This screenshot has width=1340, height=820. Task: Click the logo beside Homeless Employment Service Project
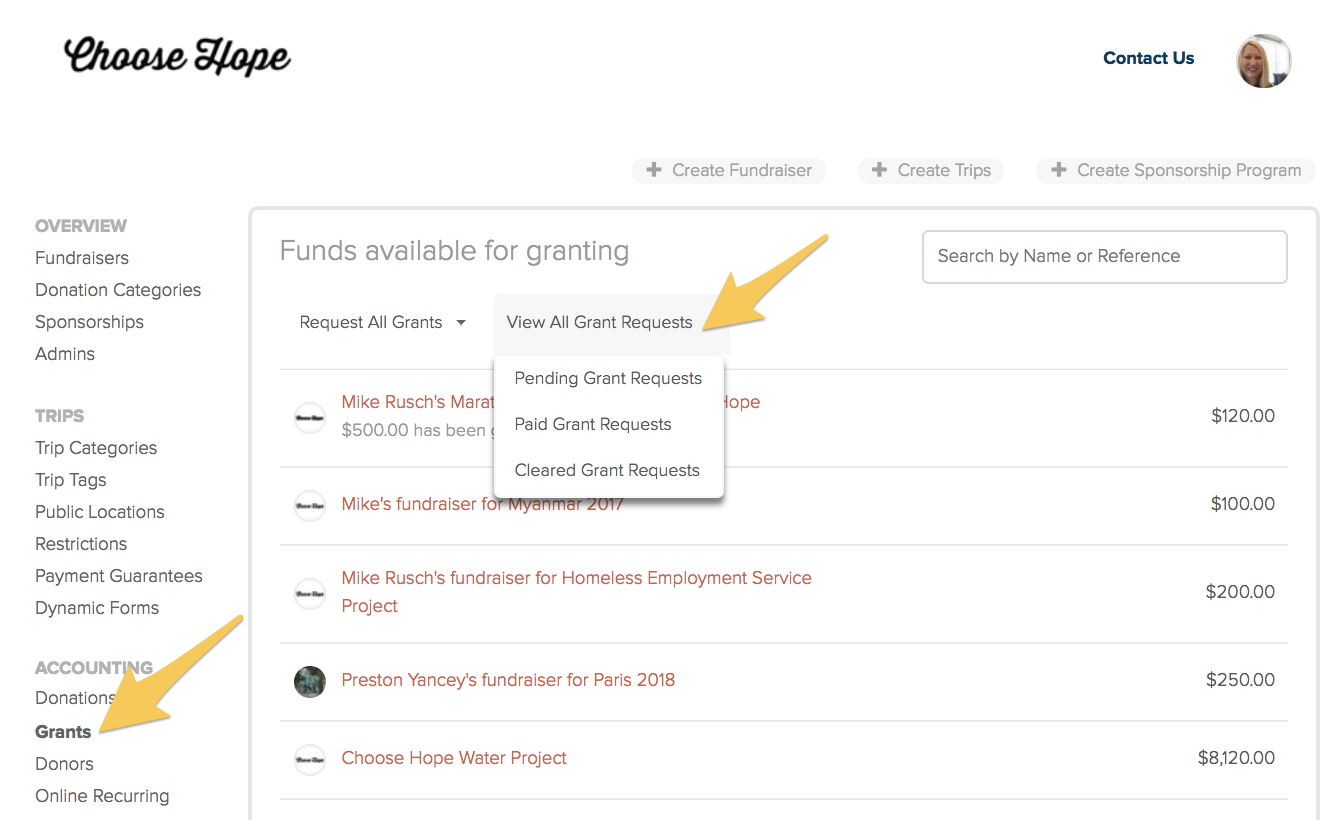[x=310, y=594]
